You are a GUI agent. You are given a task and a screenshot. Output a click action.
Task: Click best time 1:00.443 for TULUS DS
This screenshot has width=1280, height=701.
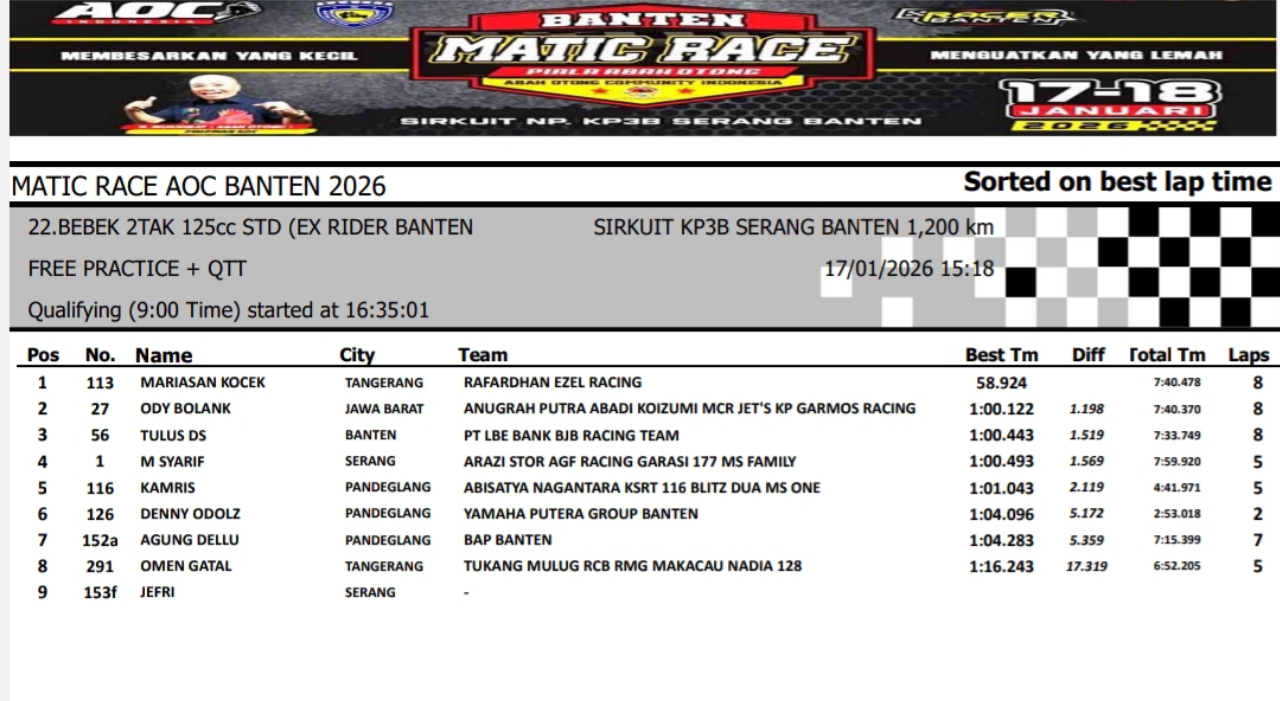(x=1001, y=435)
